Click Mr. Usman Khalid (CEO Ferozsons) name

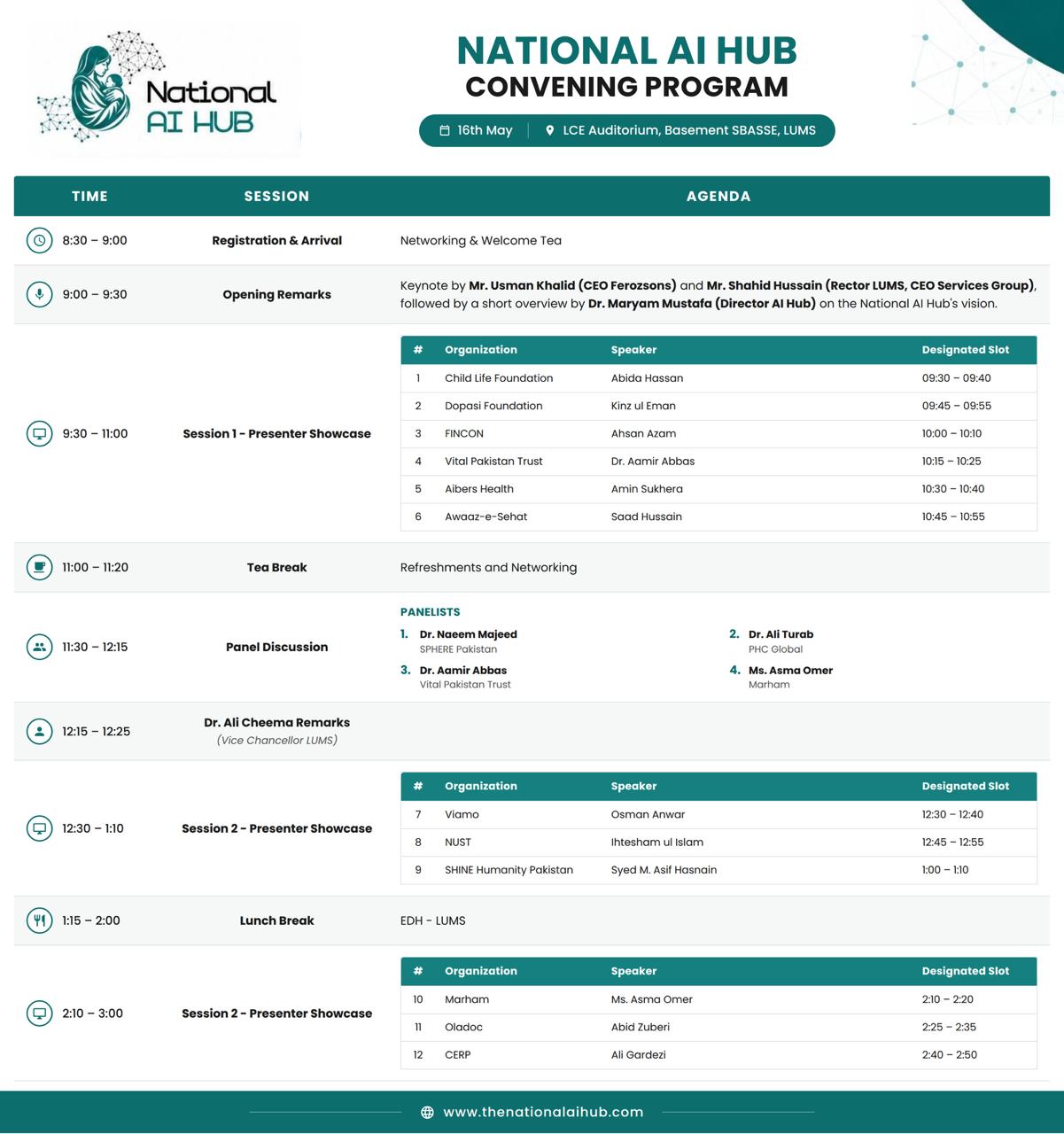[572, 285]
